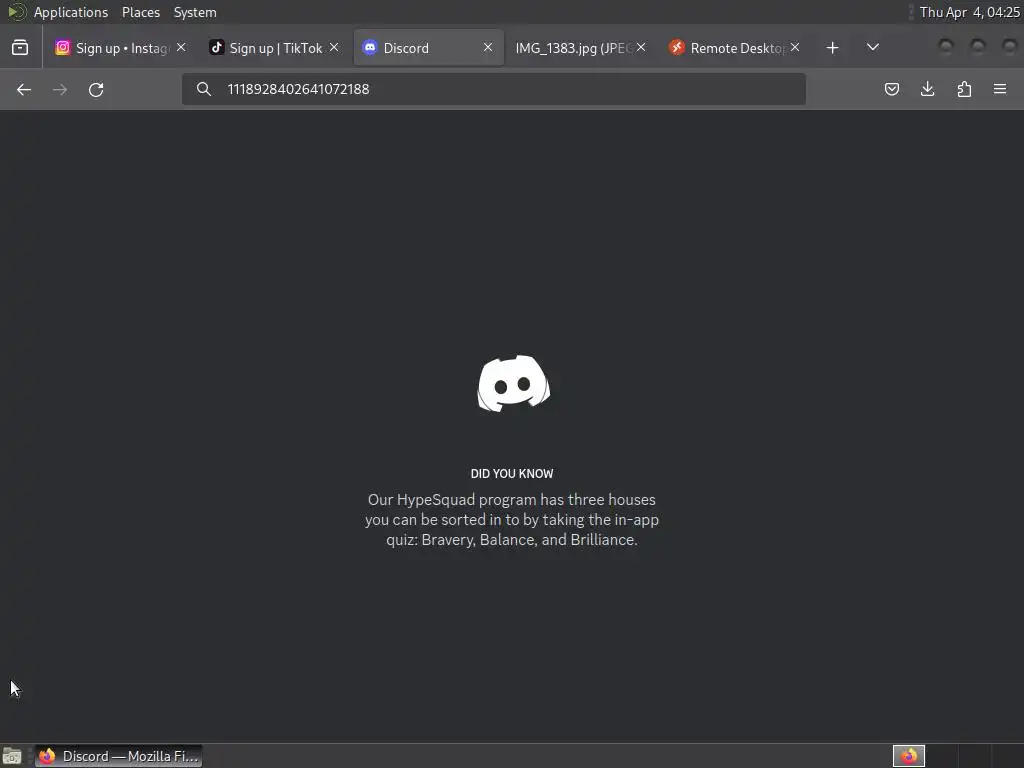Open the Applications menu
Screen dimensions: 1024x768
(71, 12)
